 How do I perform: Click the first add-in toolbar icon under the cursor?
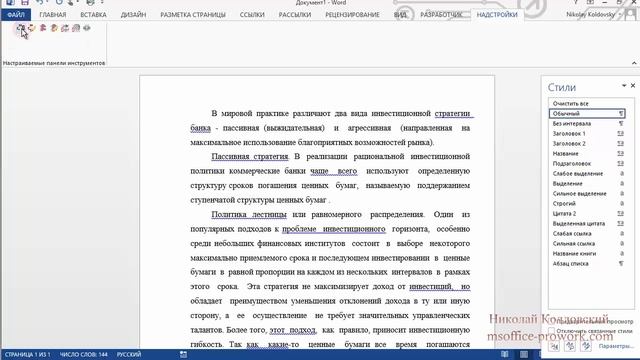tap(20, 28)
